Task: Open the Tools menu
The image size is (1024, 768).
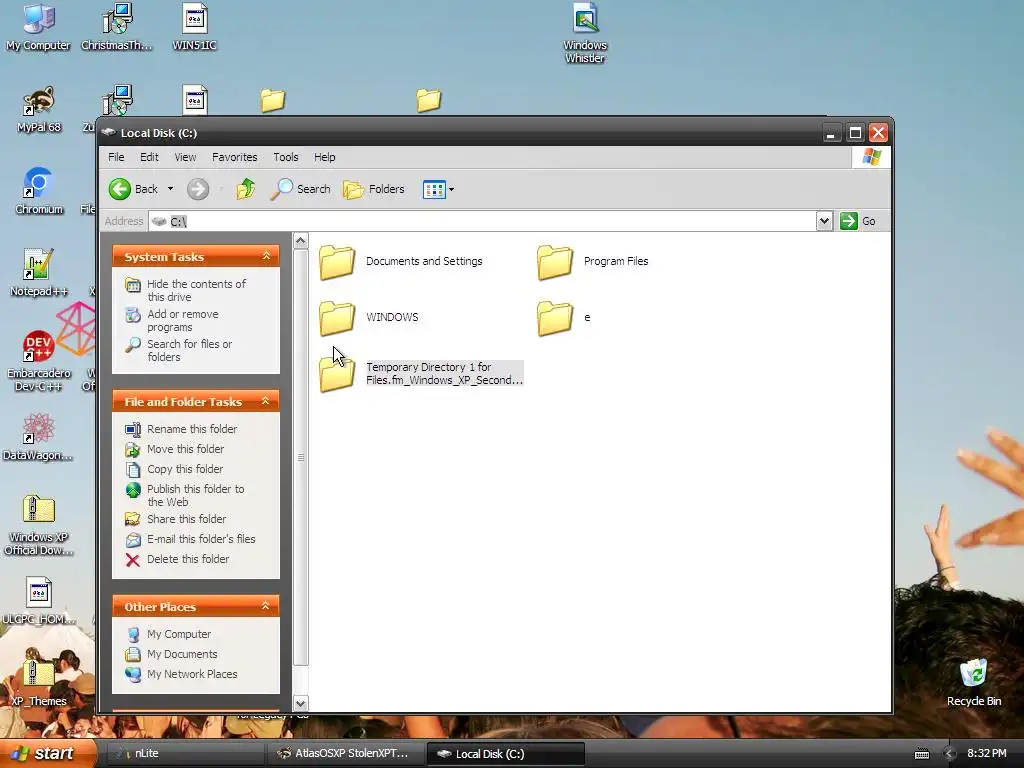Action: tap(285, 157)
